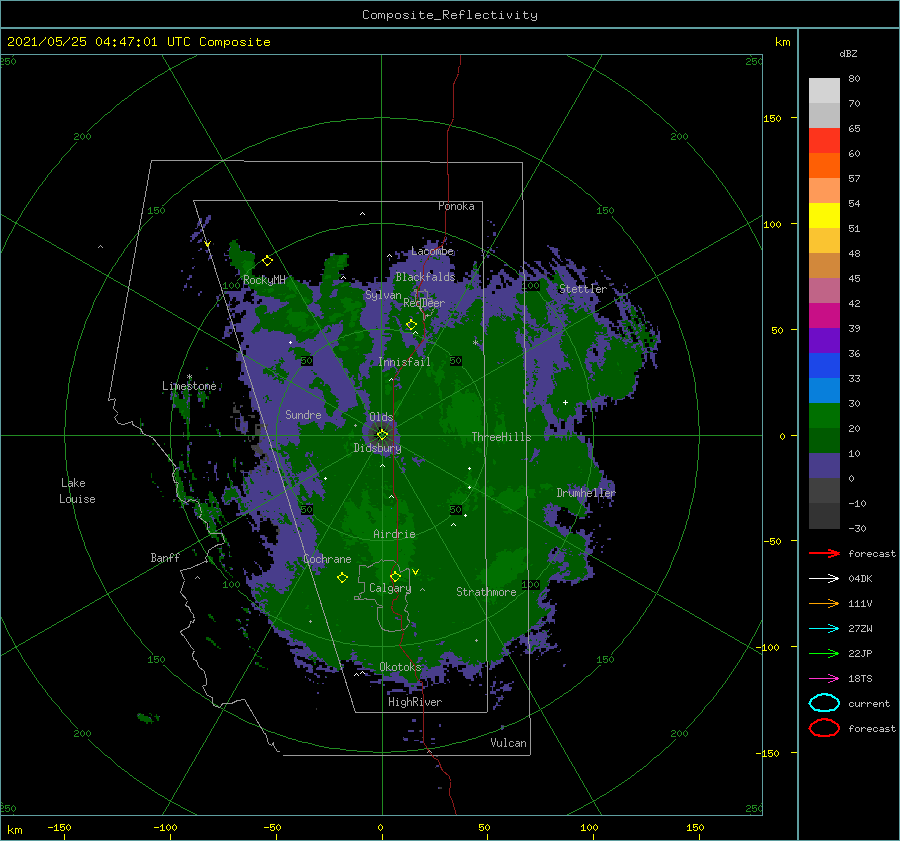Screen dimensions: 900x841
Task: Click the Ponoka label
Action: [456, 206]
